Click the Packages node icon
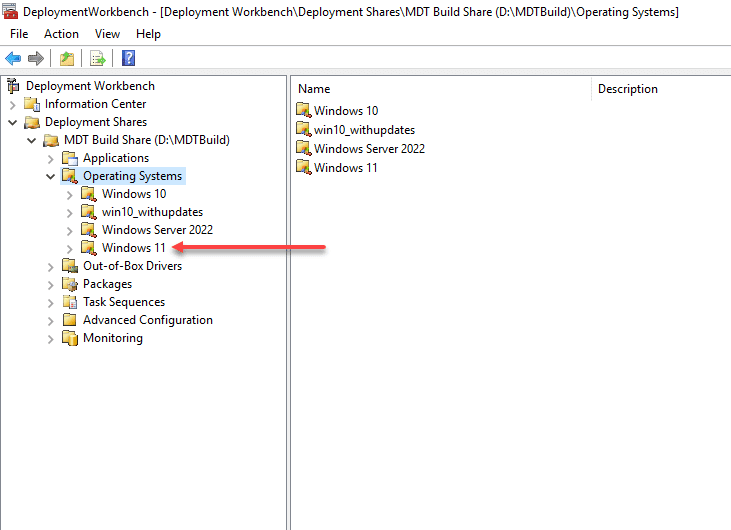This screenshot has height=530, width=731. (x=70, y=284)
